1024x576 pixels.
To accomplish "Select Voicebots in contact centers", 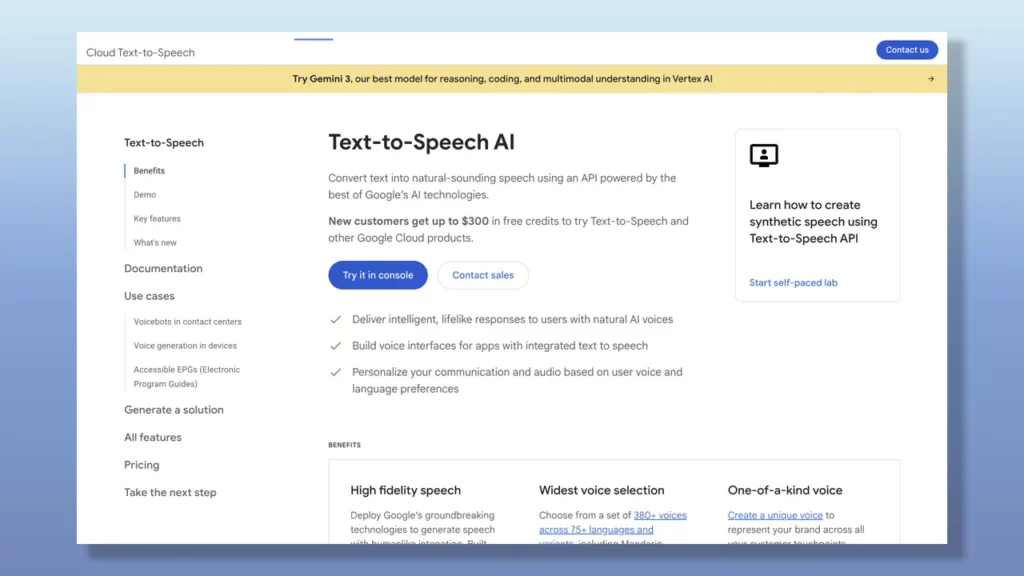I will coord(187,321).
